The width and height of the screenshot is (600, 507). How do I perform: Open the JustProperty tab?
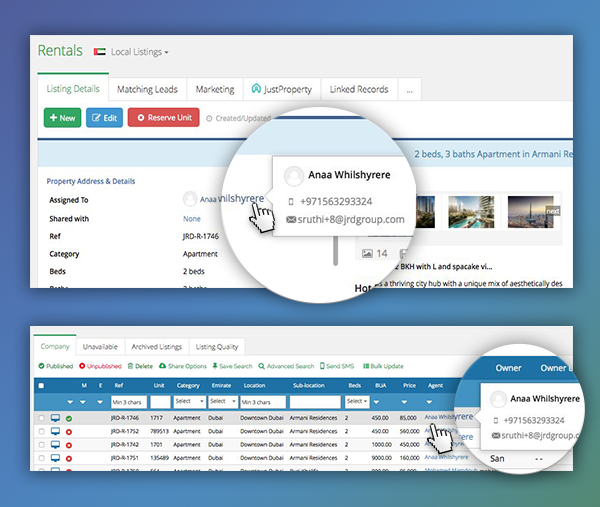[282, 90]
